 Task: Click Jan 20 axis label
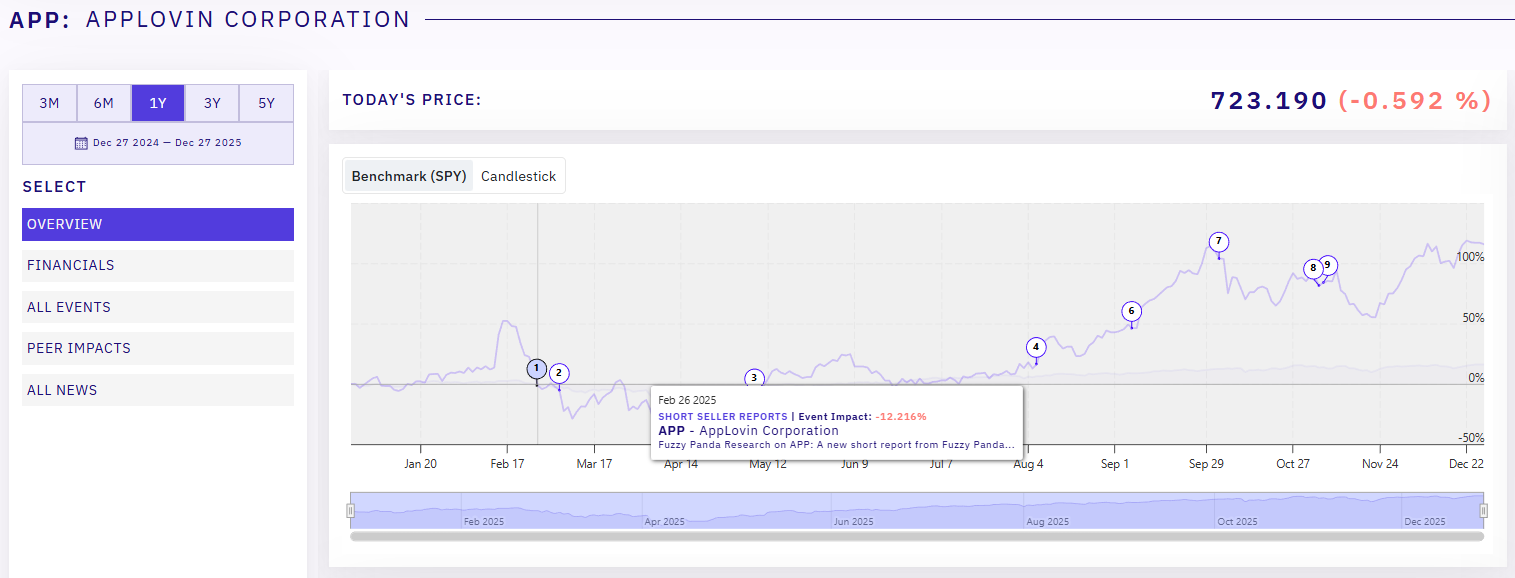pos(420,464)
